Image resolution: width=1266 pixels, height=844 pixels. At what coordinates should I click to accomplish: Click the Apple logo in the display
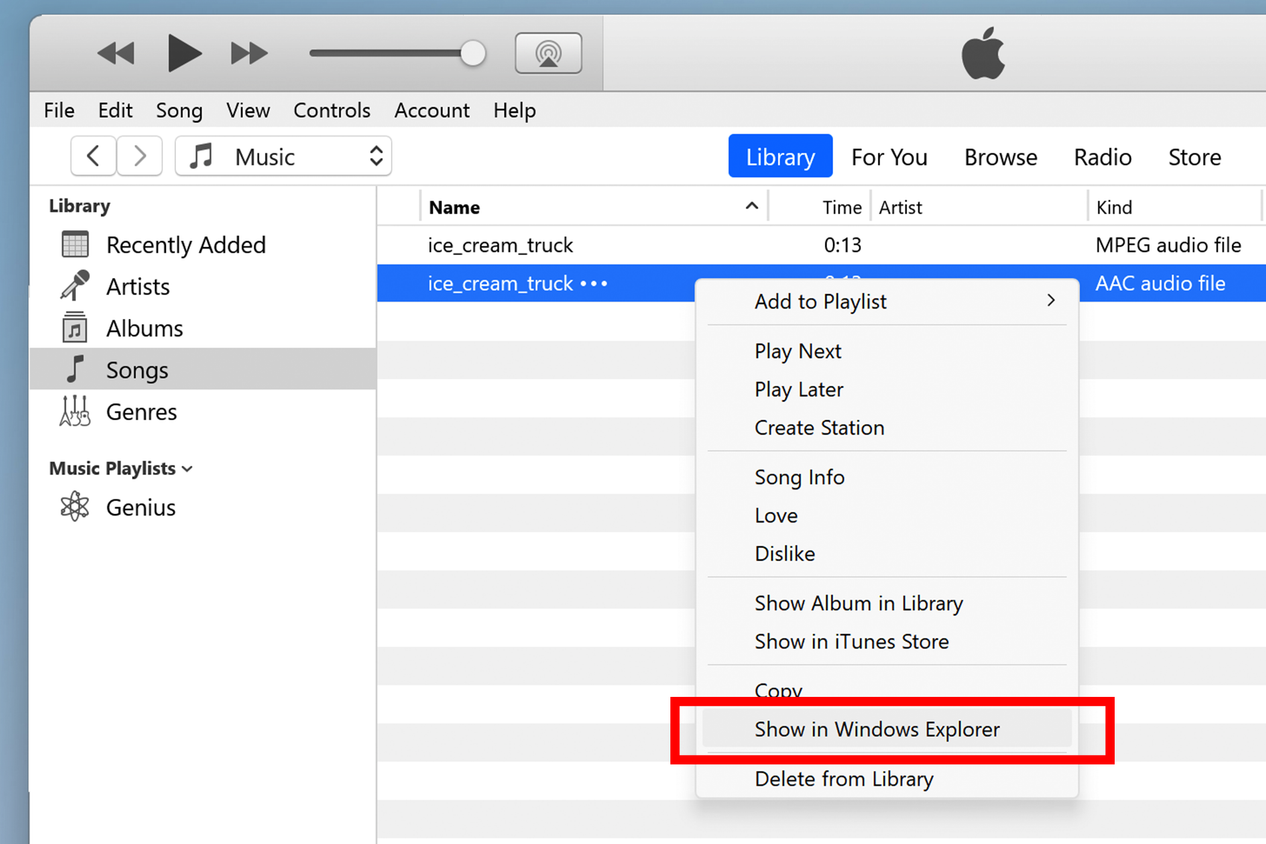983,52
